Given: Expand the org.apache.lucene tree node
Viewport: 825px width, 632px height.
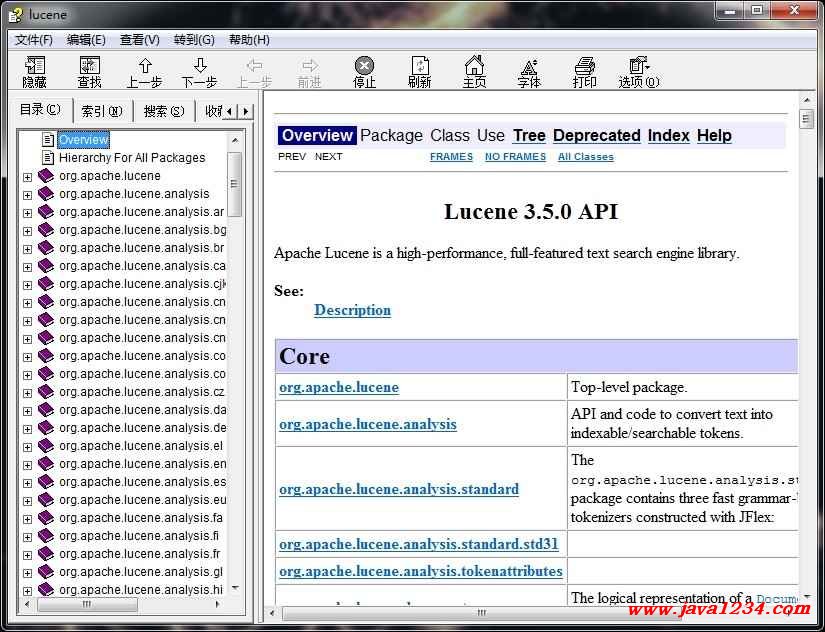Looking at the screenshot, I should tap(27, 177).
